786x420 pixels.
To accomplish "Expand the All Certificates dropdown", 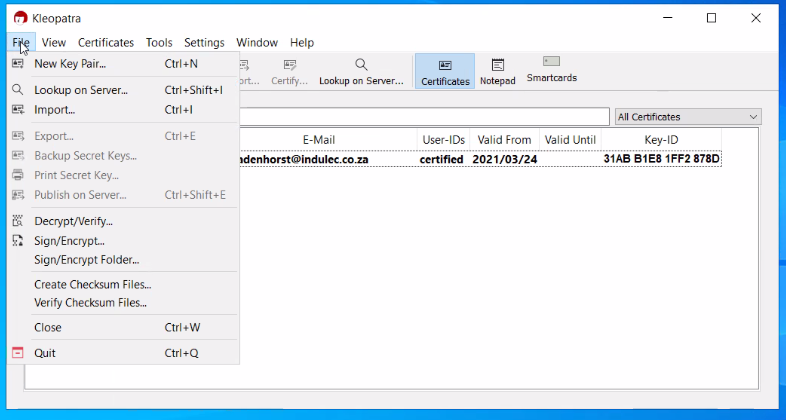I will pos(688,117).
